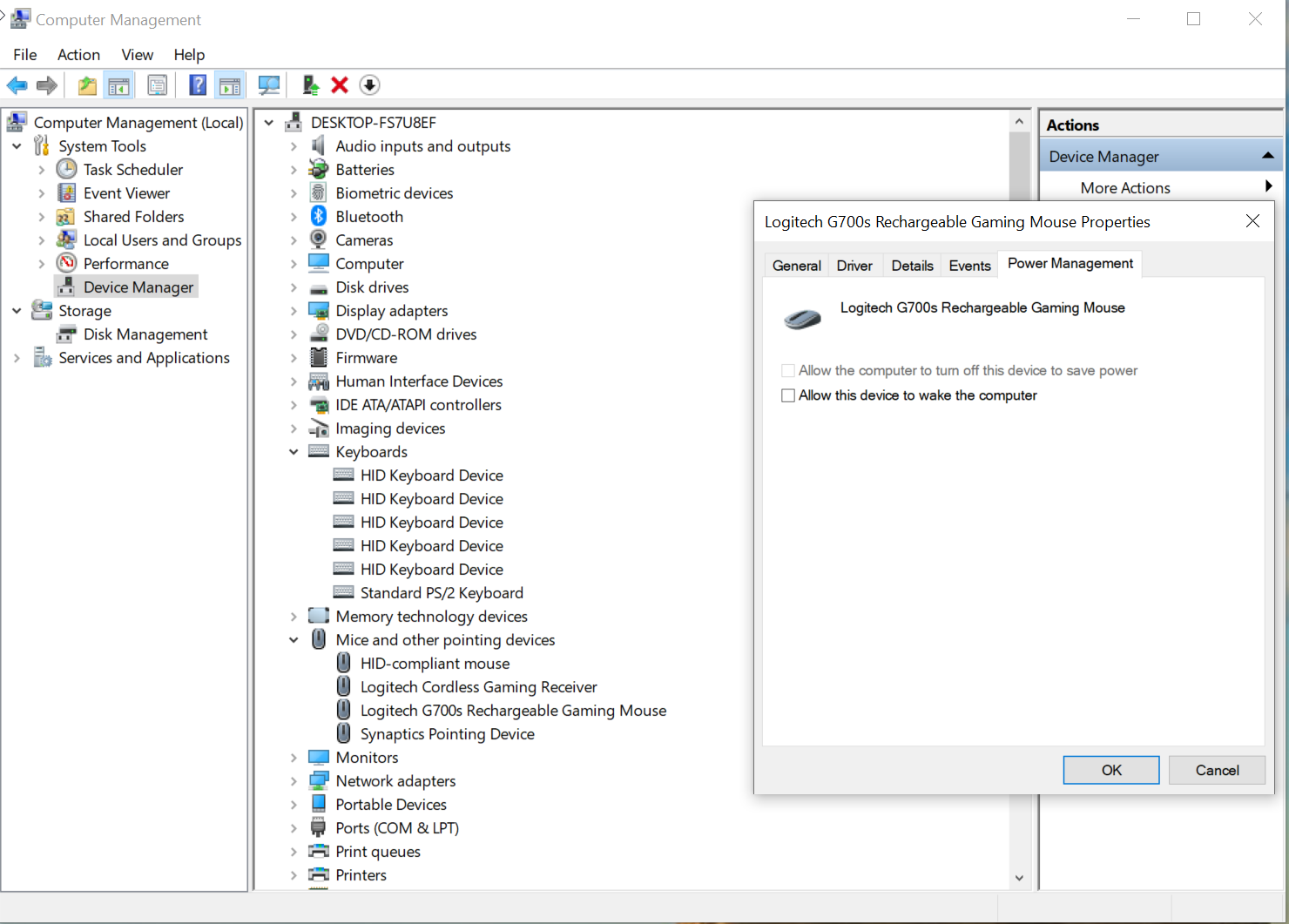Click the Display adapters icon
Image resolution: width=1289 pixels, height=924 pixels.
(319, 310)
